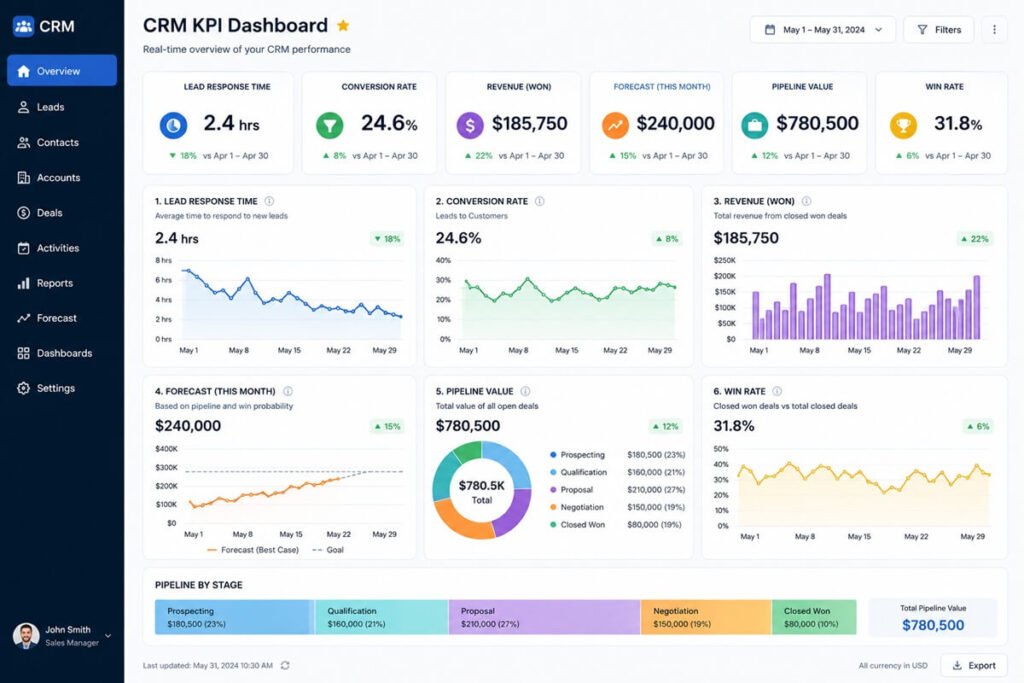This screenshot has width=1024, height=683.
Task: Click the Goal dashed-line legend label
Action: (328, 550)
